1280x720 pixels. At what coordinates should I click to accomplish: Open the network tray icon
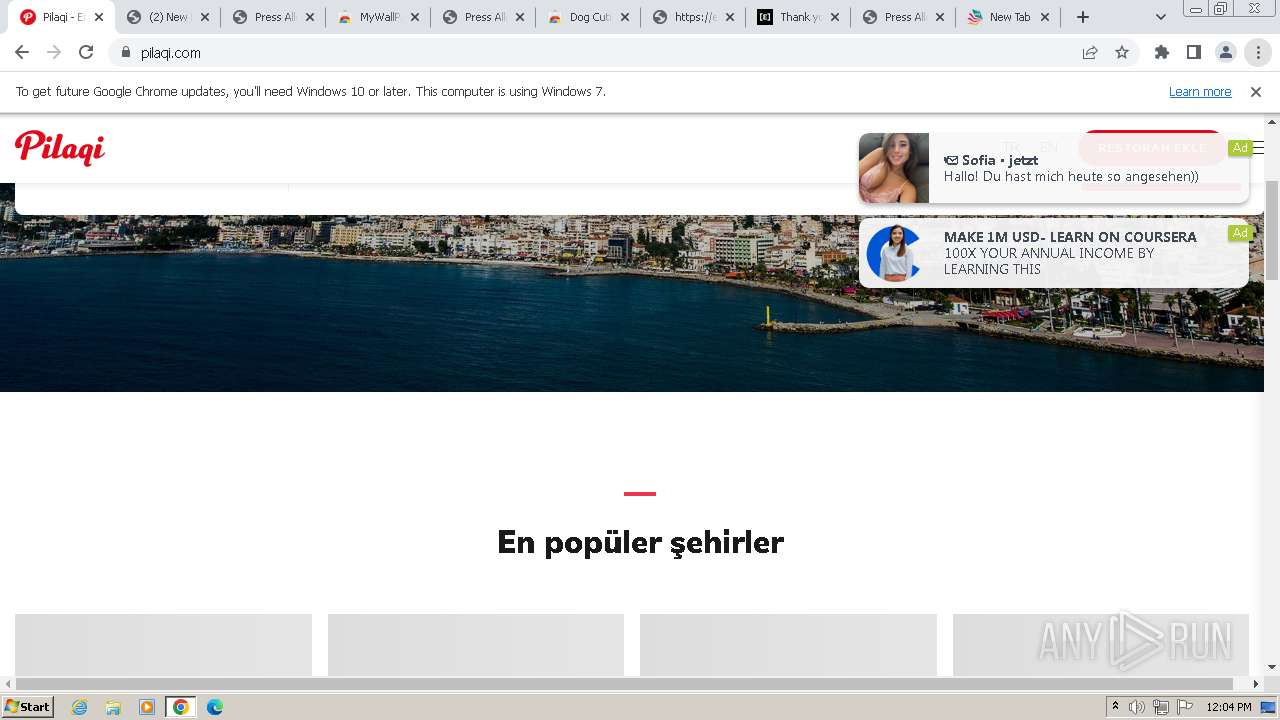click(x=1161, y=707)
